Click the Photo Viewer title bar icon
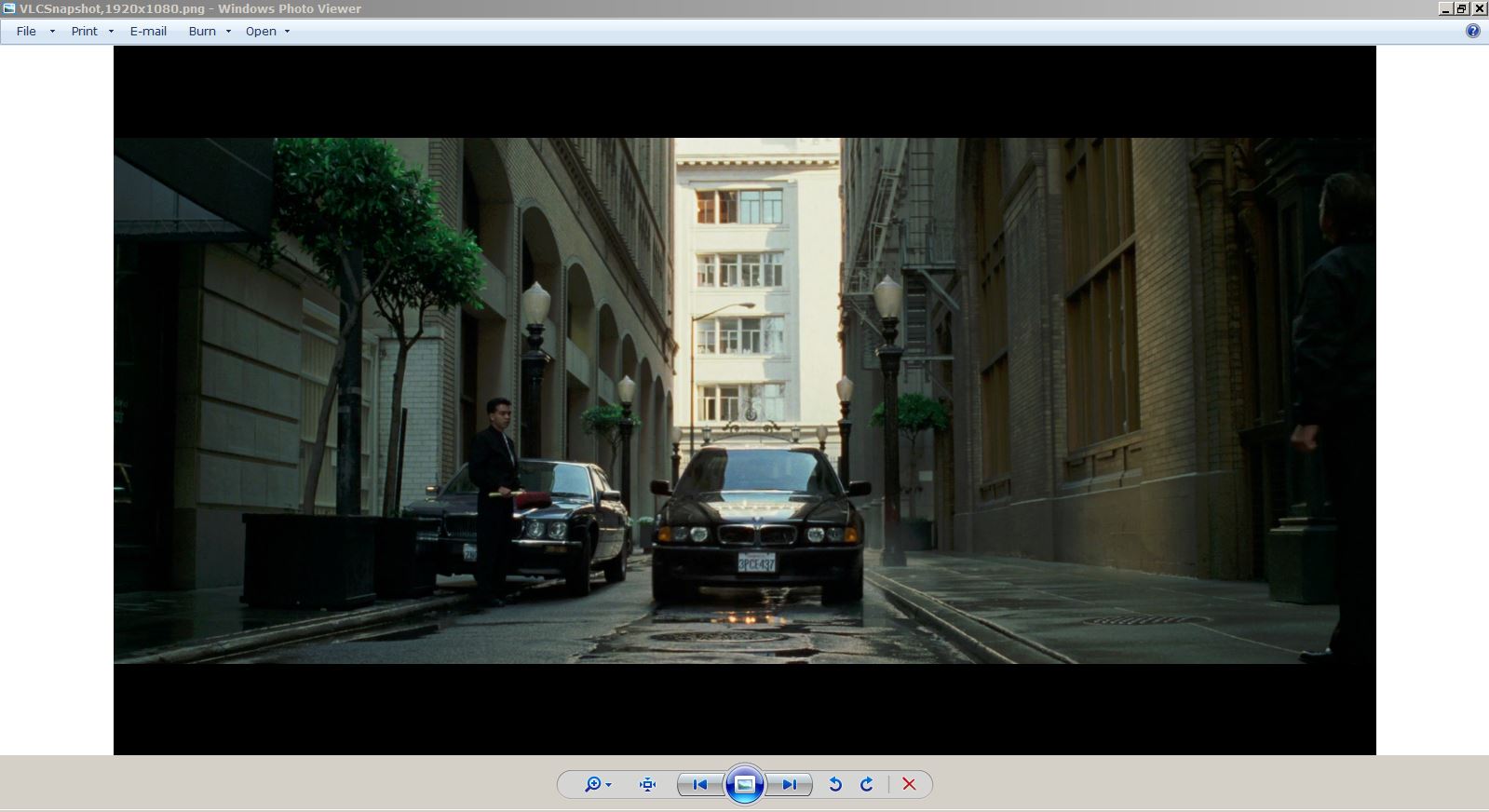 9,8
